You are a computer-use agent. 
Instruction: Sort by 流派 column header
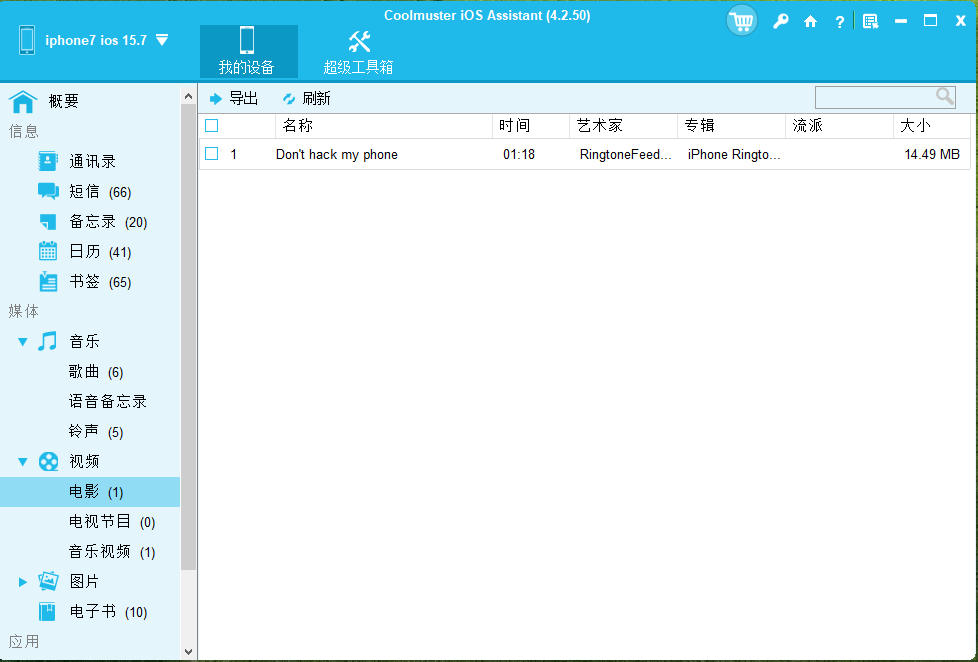839,126
